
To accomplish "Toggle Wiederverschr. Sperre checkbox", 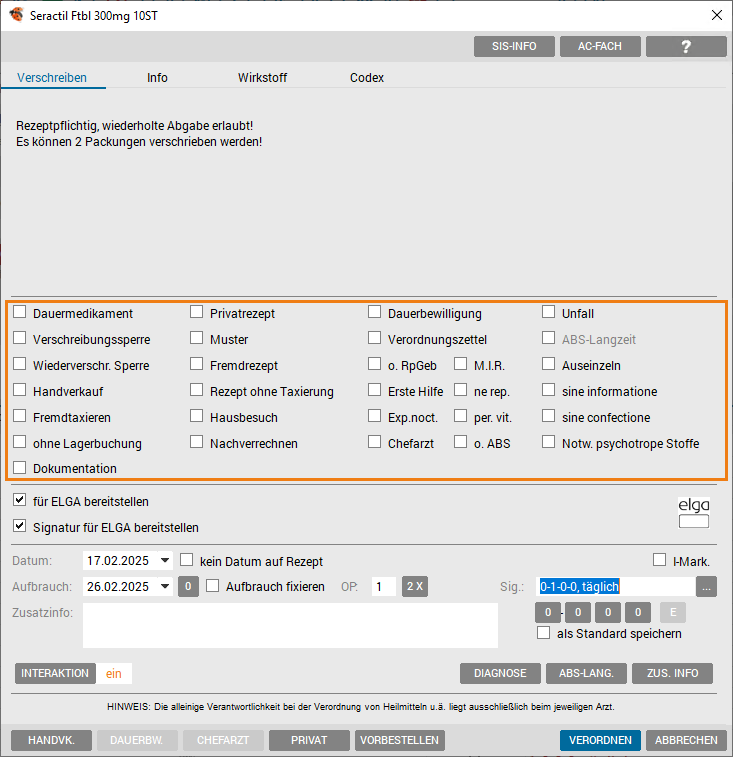I will (x=19, y=364).
